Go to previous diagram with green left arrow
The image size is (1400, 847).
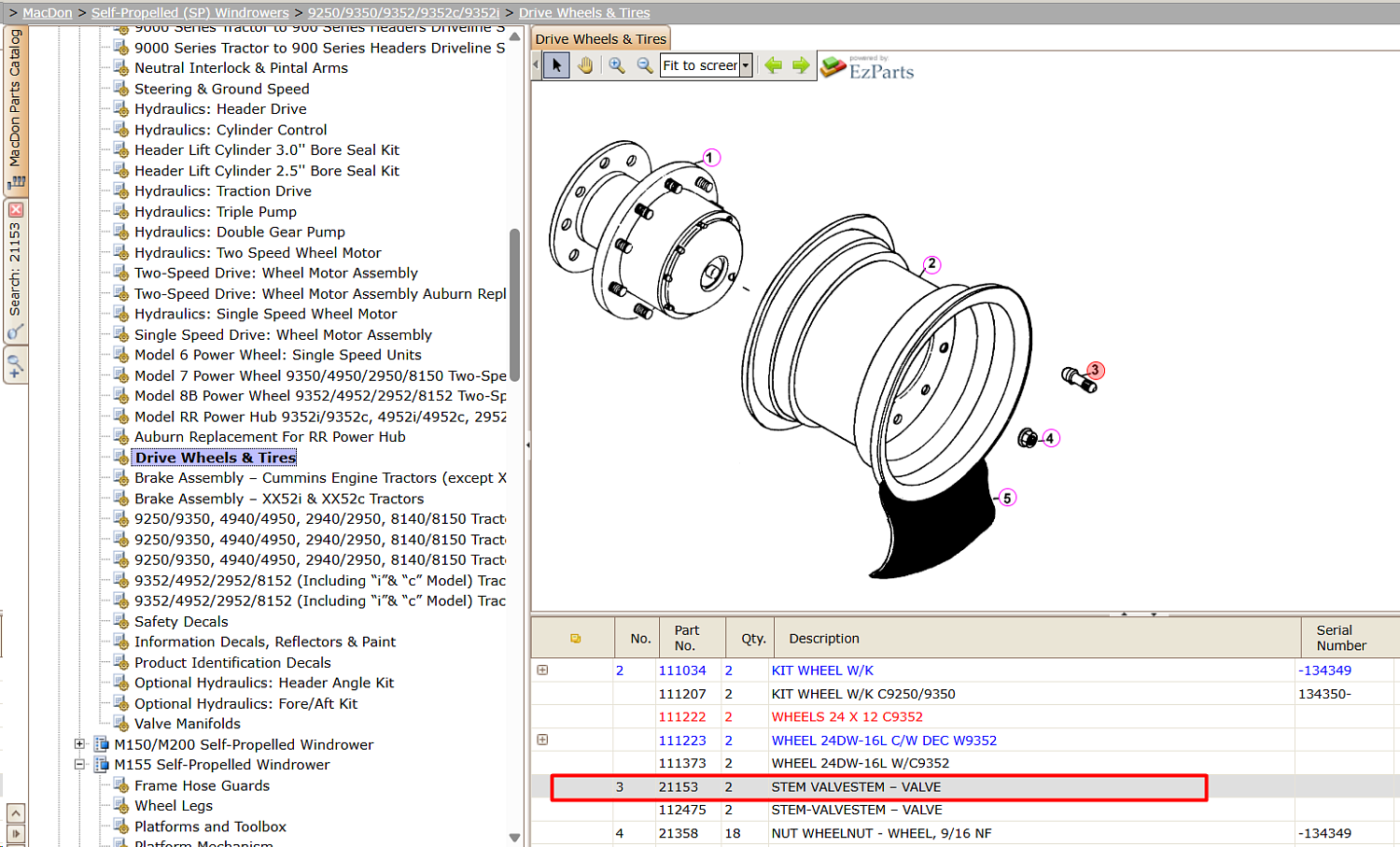point(773,65)
